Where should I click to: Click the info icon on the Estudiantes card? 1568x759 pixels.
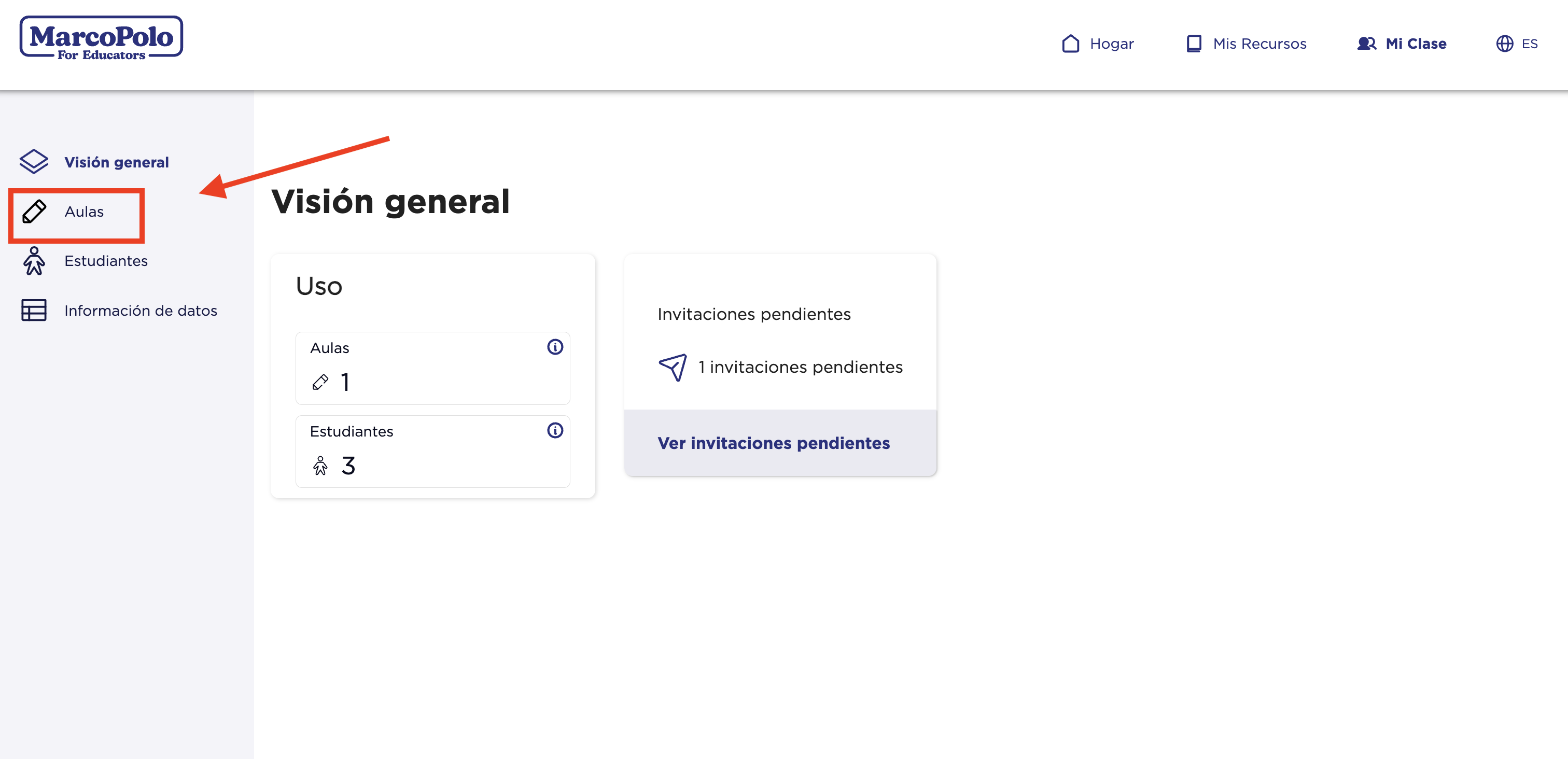click(554, 430)
